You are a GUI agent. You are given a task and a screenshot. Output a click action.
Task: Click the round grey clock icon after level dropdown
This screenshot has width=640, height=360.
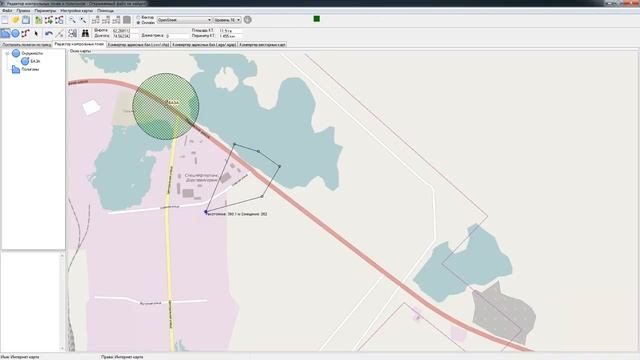[247, 20]
